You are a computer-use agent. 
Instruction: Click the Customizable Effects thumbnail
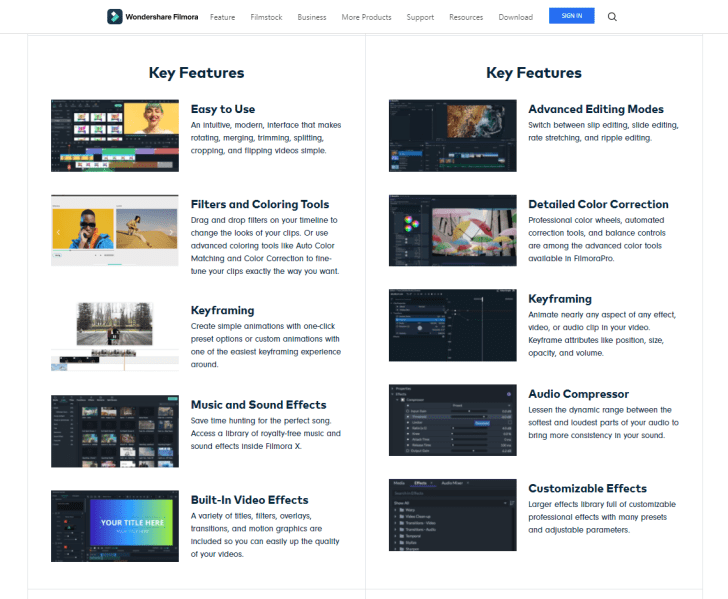(x=452, y=515)
